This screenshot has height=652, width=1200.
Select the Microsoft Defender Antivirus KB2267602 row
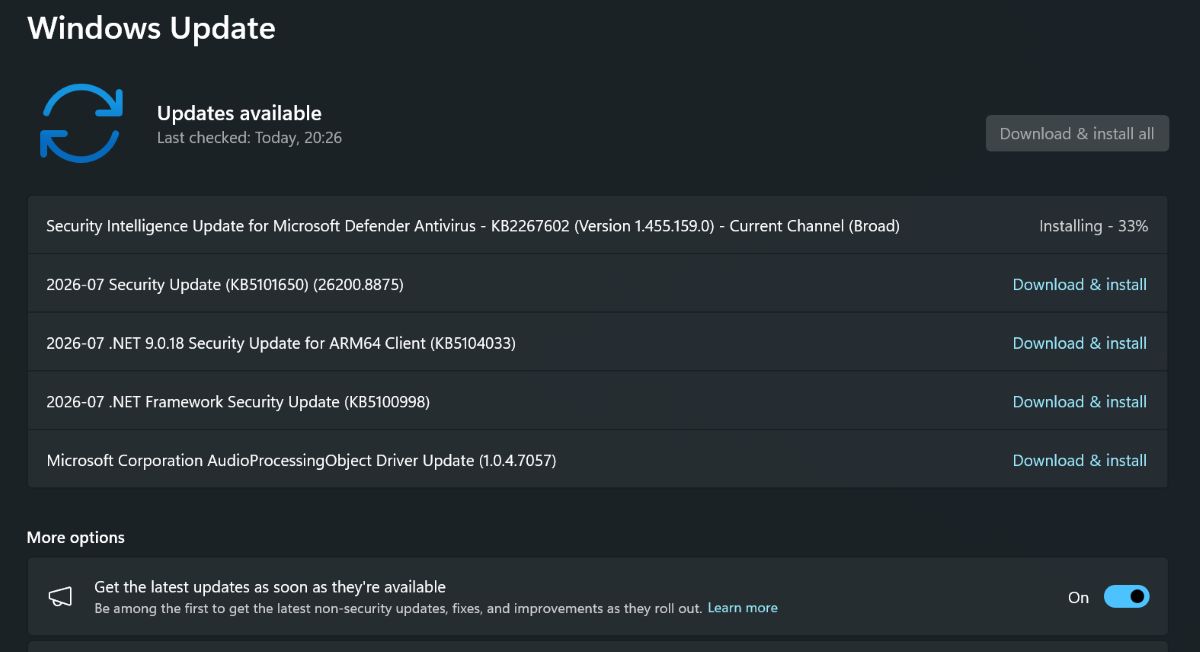pos(597,226)
